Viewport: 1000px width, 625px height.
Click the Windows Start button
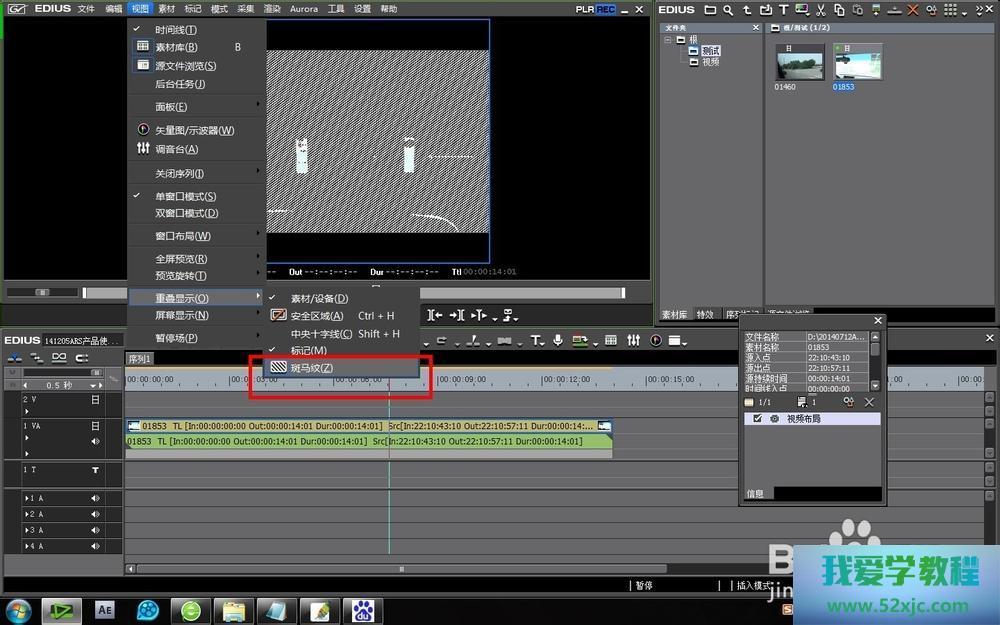(19, 609)
